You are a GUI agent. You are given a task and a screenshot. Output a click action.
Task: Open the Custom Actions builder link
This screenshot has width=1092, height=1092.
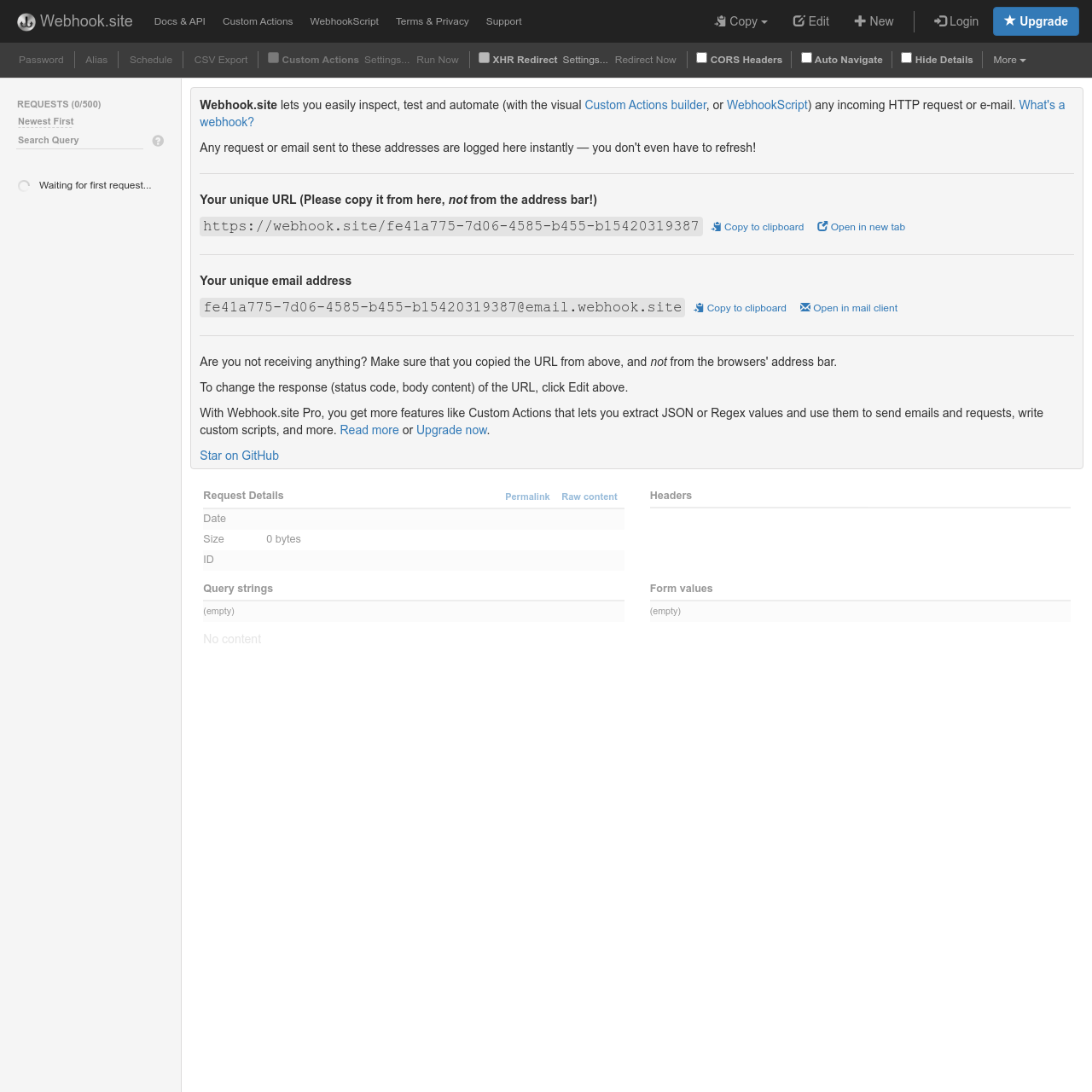646,105
